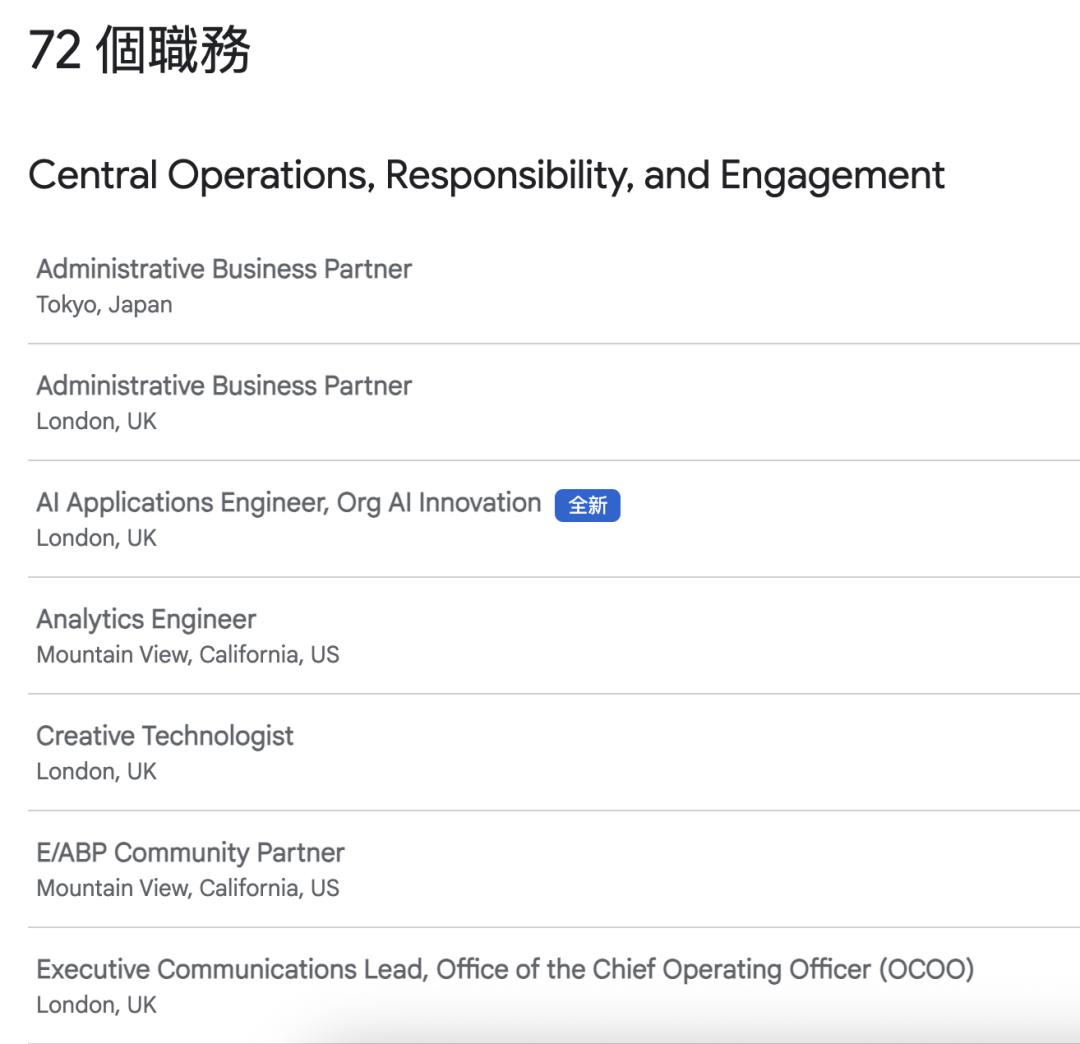1080x1044 pixels.
Task: Click the 全新 badge beside AI Applications Engineer
Action: click(x=587, y=506)
